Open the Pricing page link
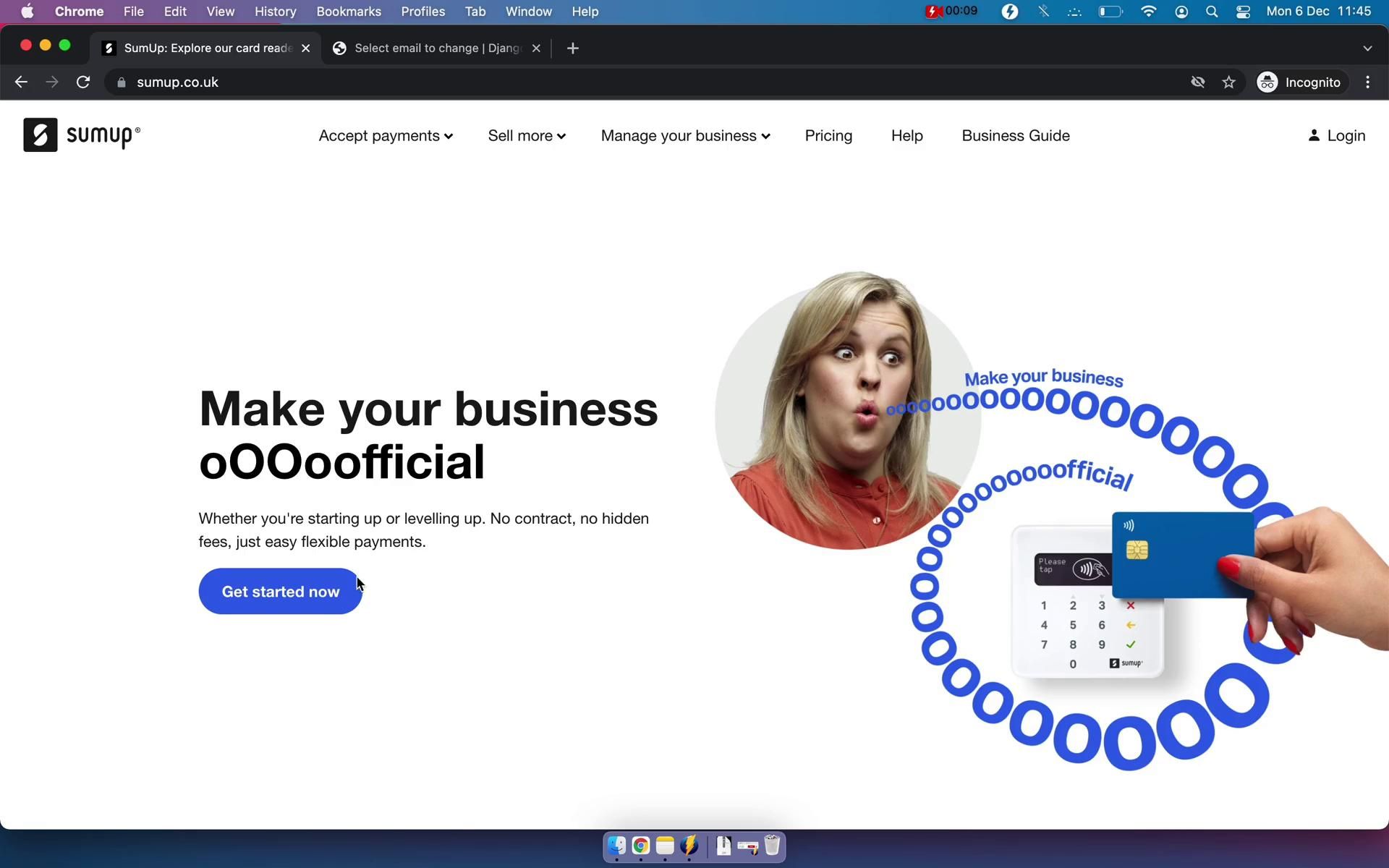 click(x=828, y=136)
